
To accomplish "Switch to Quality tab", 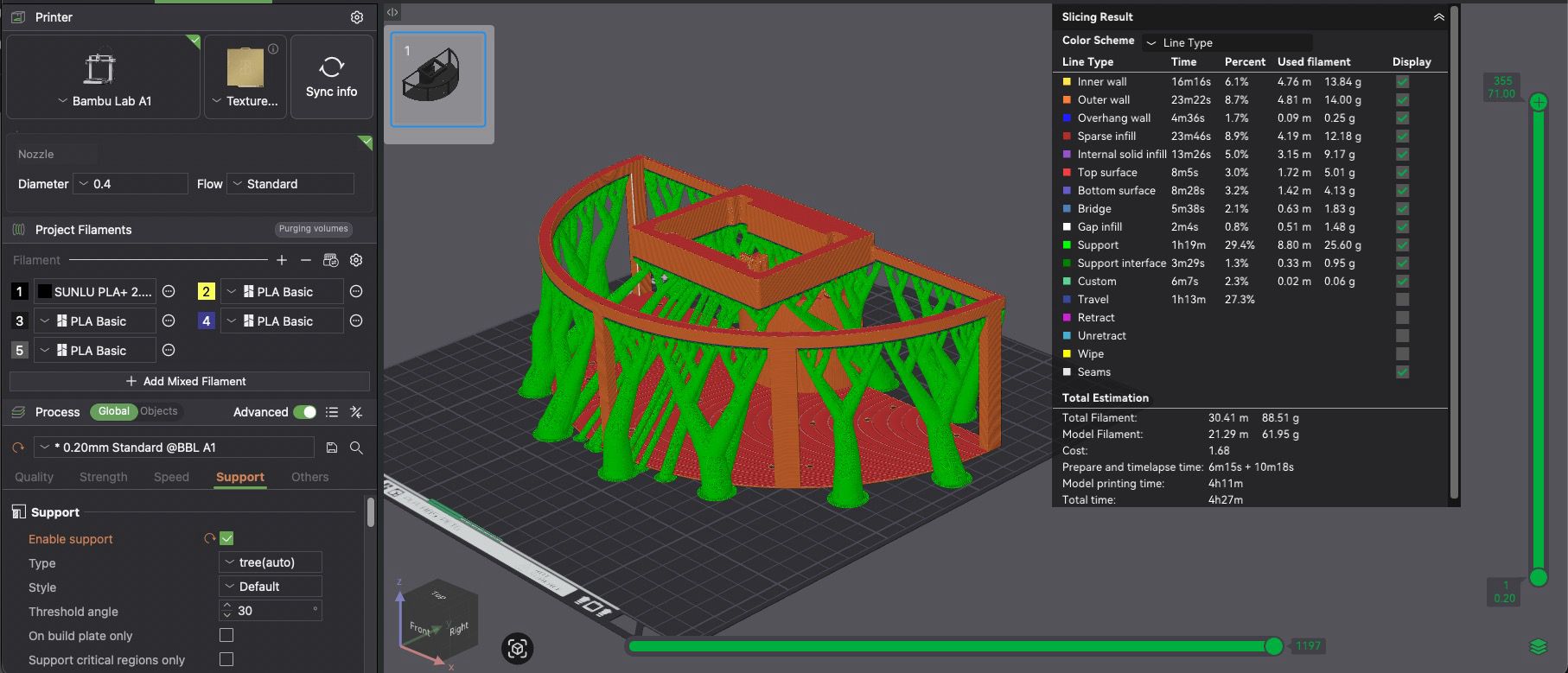I will tap(35, 477).
